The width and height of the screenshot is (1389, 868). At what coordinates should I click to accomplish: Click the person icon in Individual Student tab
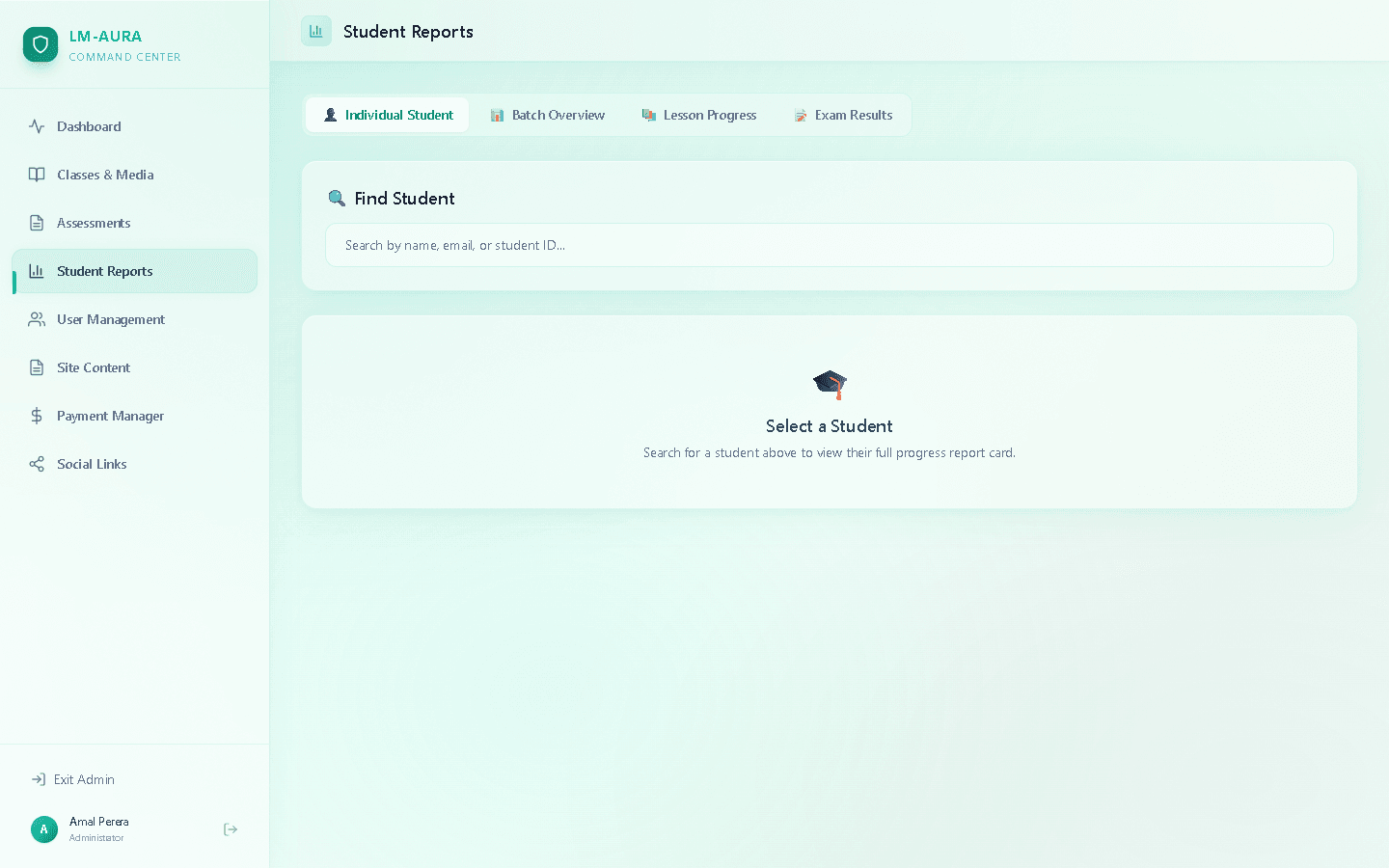tap(331, 115)
